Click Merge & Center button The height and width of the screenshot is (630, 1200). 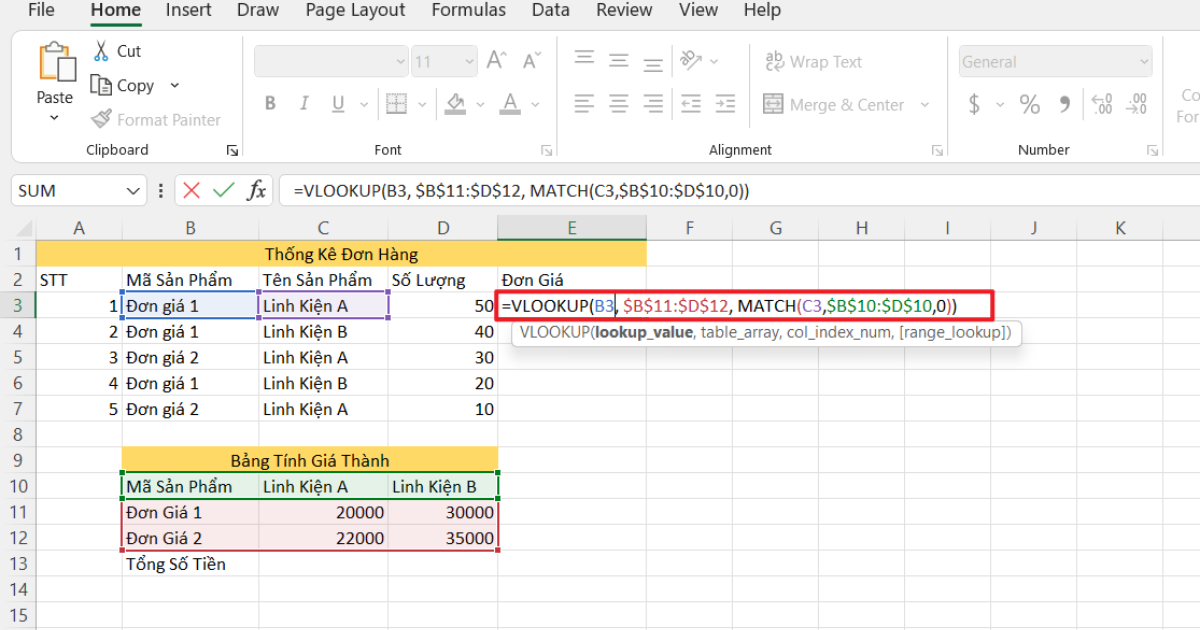(x=834, y=104)
